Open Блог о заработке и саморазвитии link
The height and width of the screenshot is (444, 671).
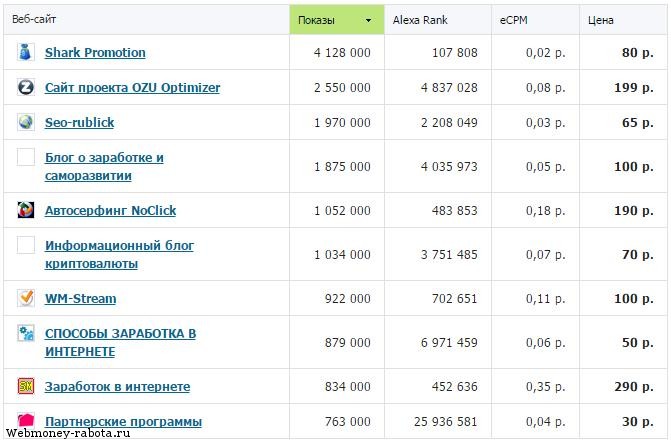104,166
